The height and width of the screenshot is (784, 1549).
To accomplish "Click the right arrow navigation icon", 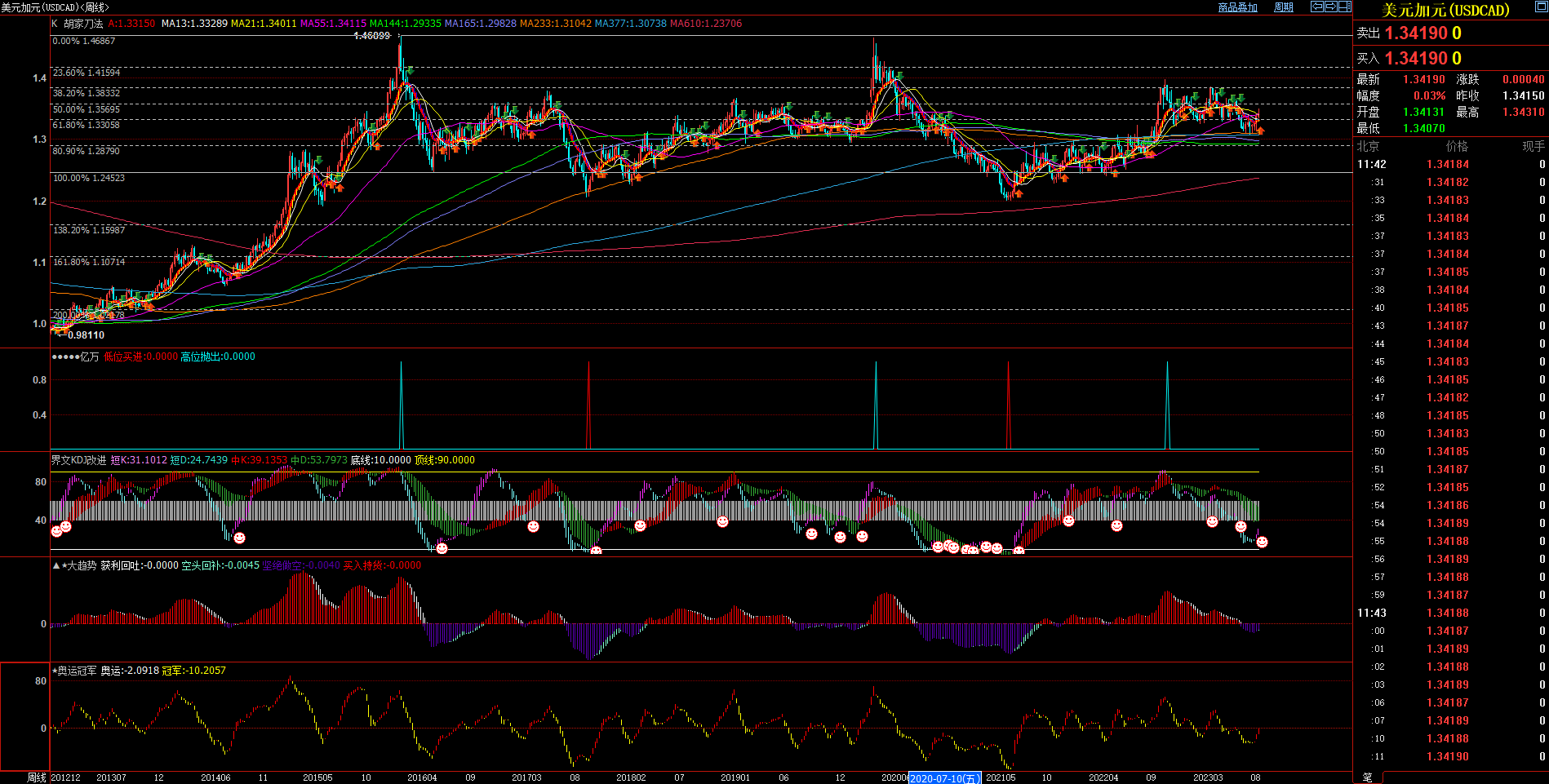I will coord(1330,7).
